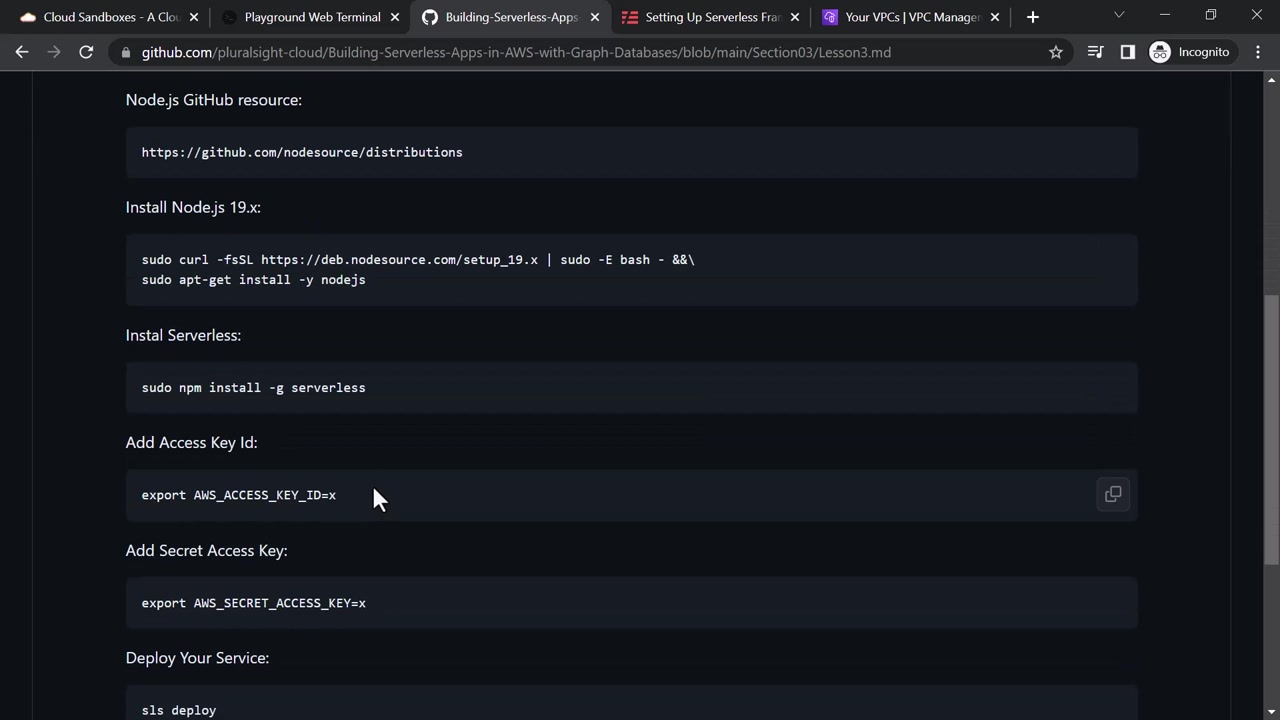The image size is (1280, 720).
Task: Open a new browser tab
Action: tap(1033, 17)
